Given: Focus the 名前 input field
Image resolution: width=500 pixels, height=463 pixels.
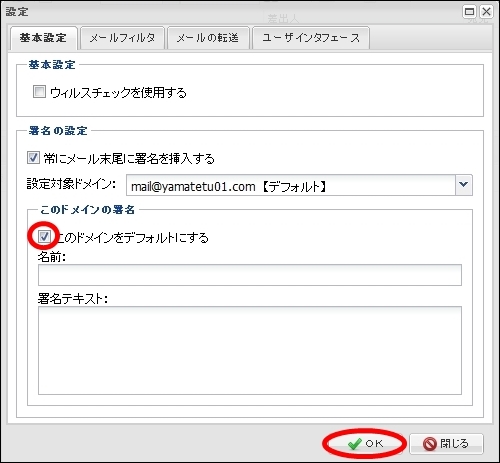Looking at the screenshot, I should (x=250, y=275).
